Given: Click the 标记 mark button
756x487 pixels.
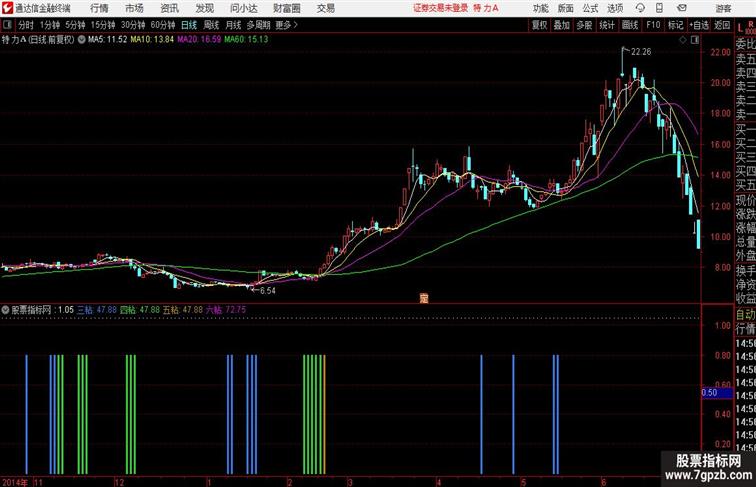Looking at the screenshot, I should [675, 25].
